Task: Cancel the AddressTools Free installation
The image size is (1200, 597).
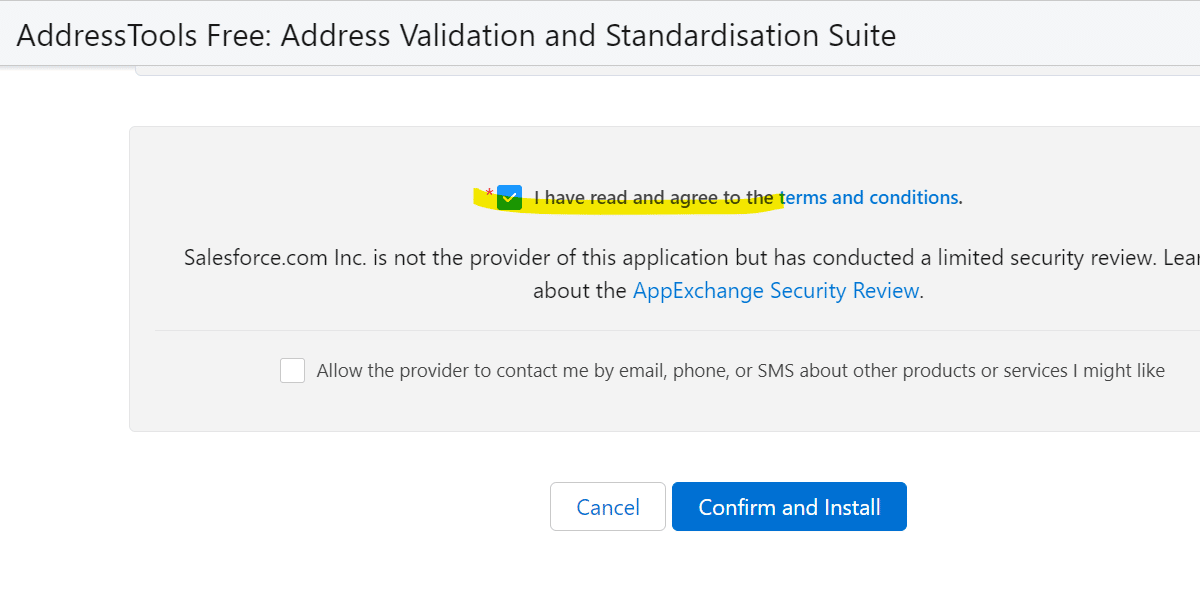Action: (607, 506)
